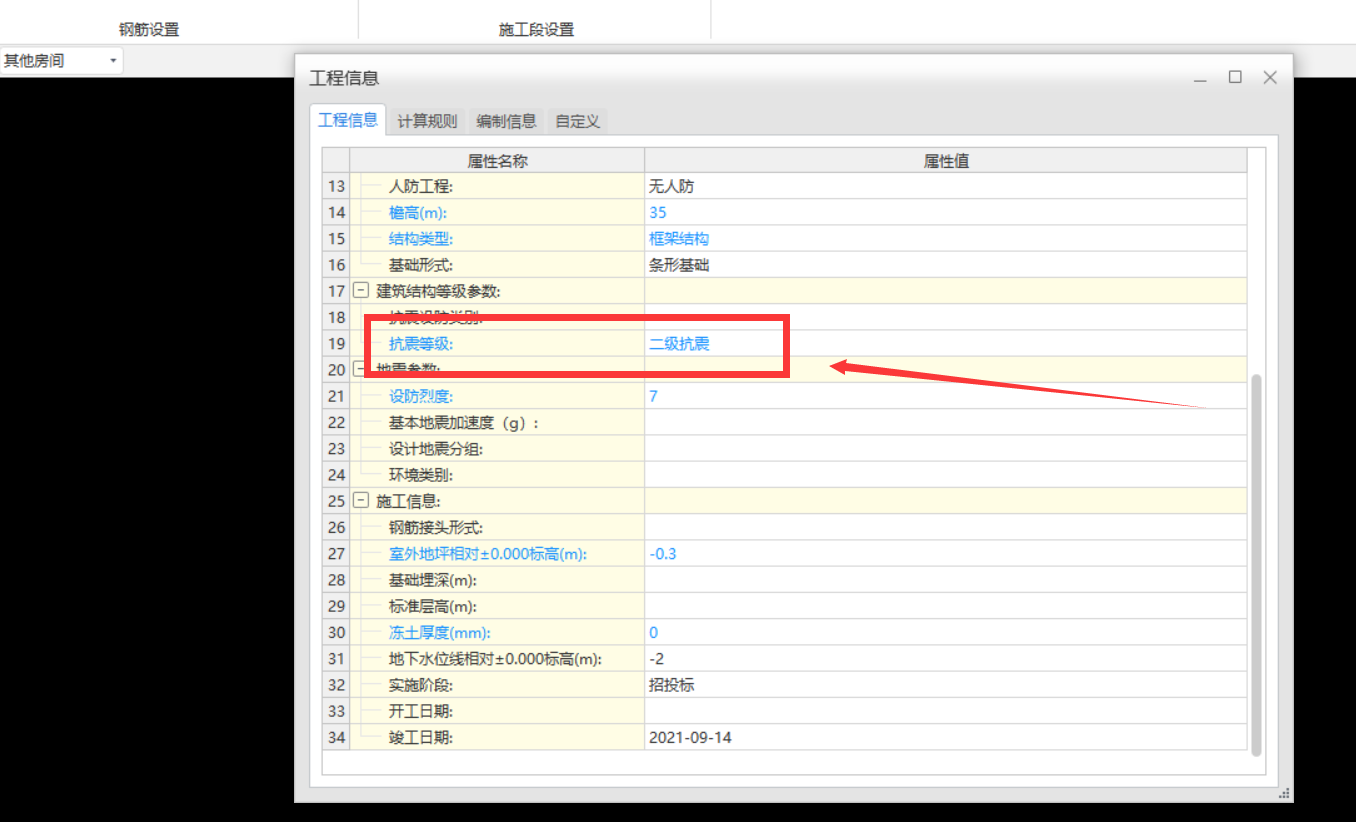Maximize the 工程信息 dialog
Viewport: 1356px width, 822px height.
[x=1235, y=77]
